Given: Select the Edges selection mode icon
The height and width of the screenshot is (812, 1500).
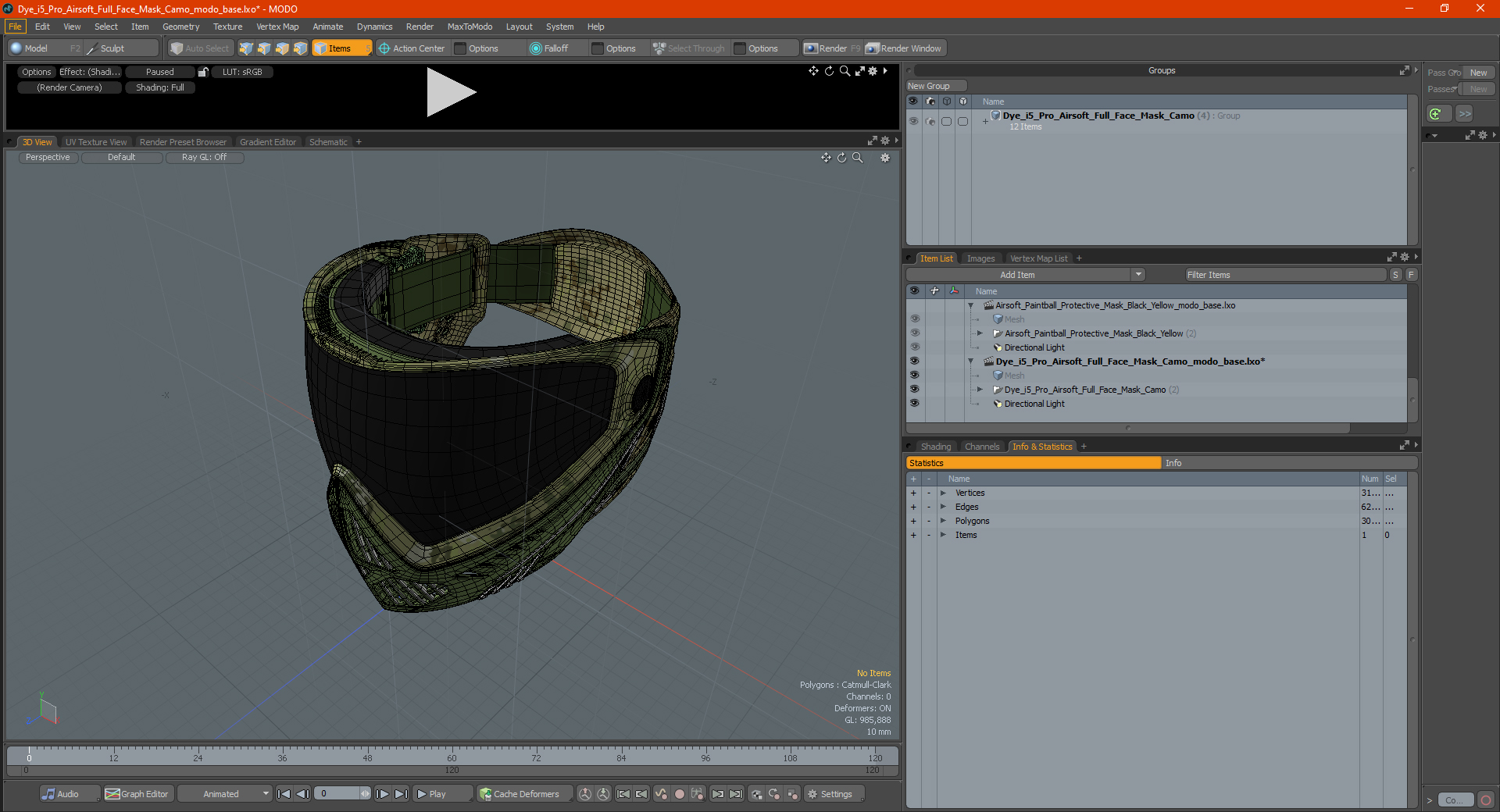Looking at the screenshot, I should click(x=264, y=48).
